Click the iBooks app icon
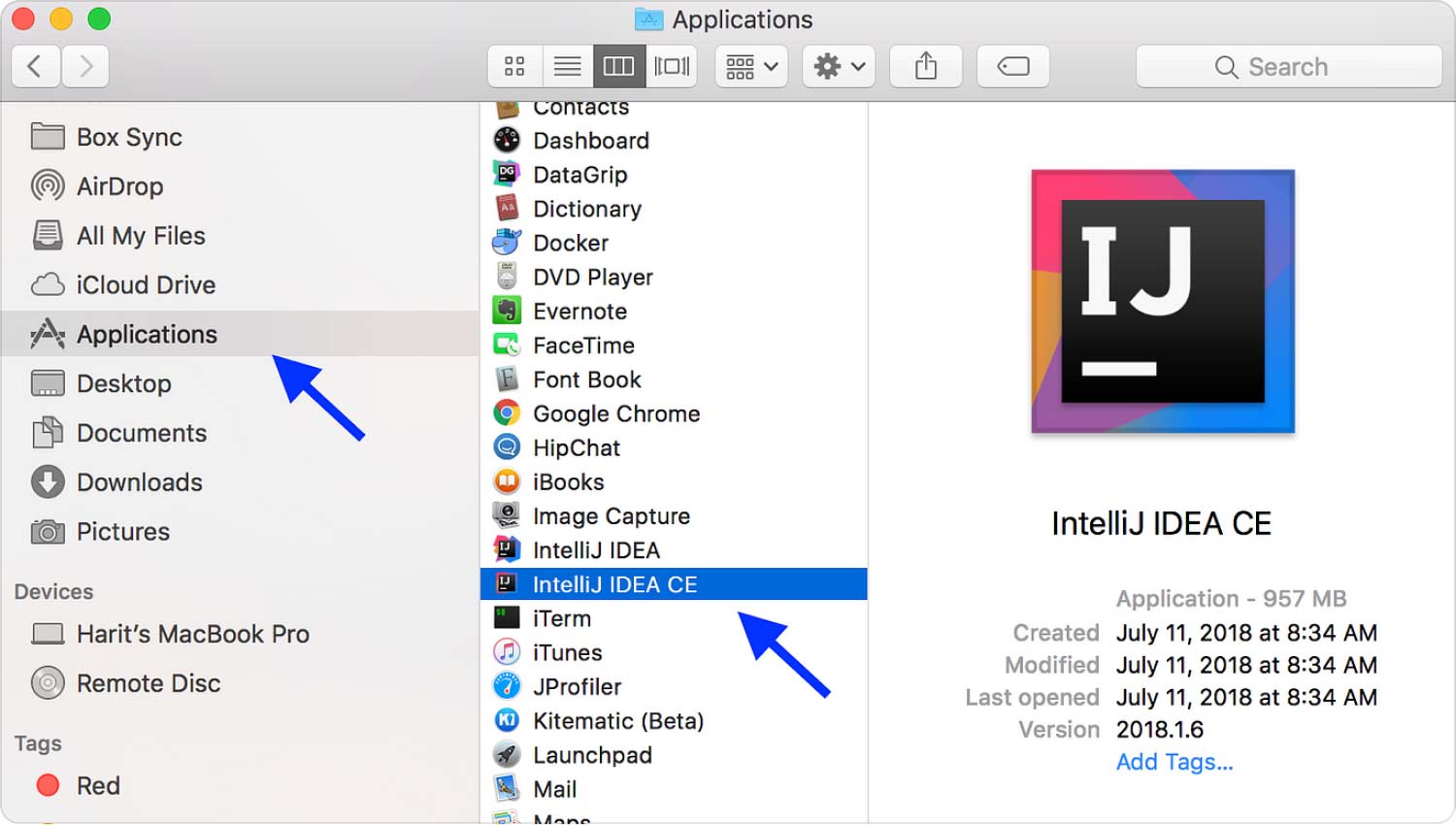The image size is (1456, 825). coord(507,481)
